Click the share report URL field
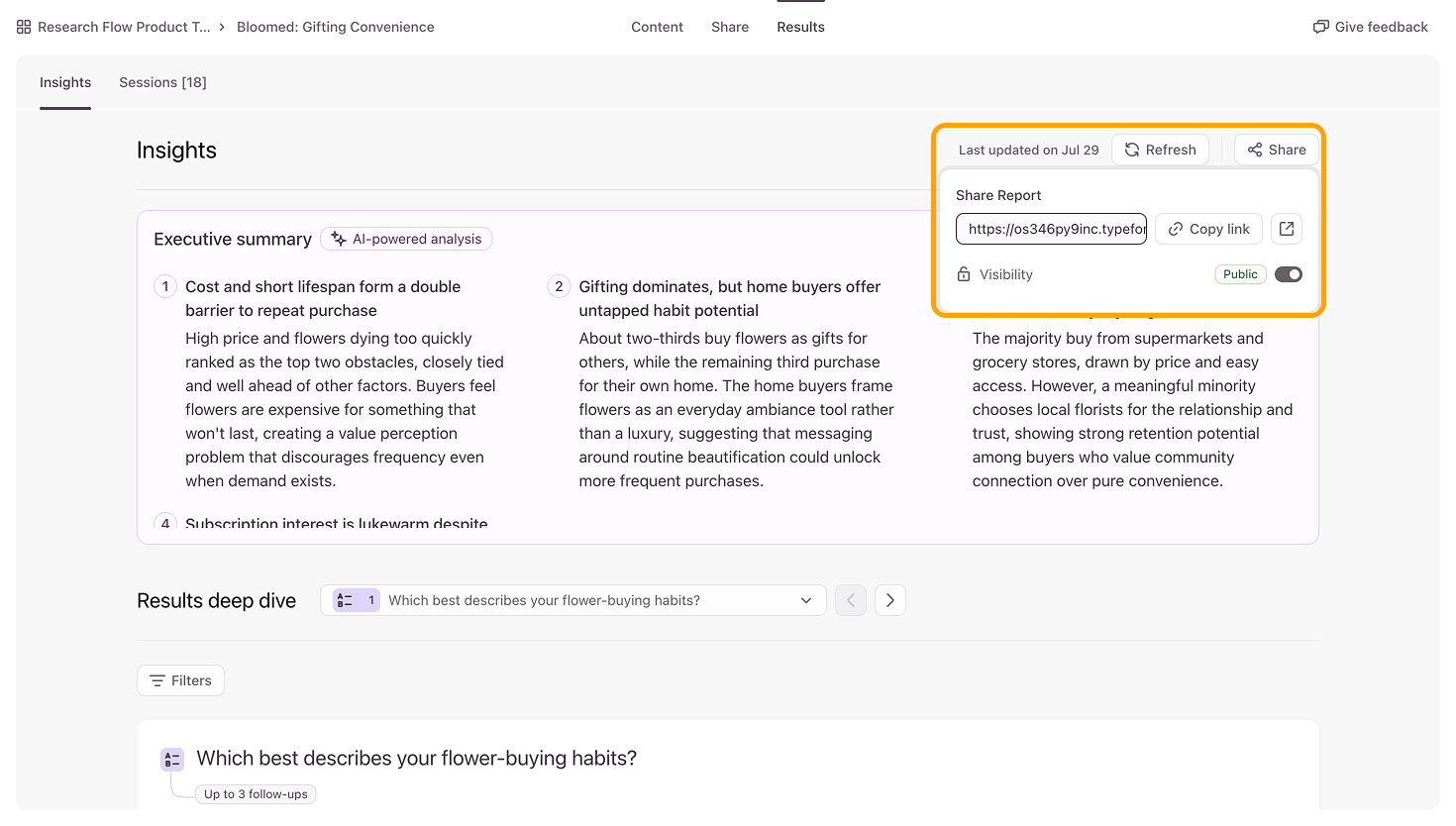Image resolution: width=1456 pixels, height=826 pixels. [x=1051, y=229]
